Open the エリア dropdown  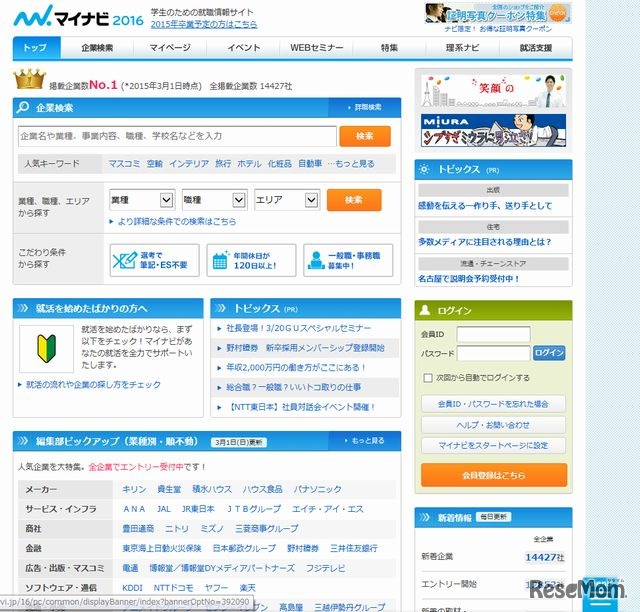click(287, 200)
